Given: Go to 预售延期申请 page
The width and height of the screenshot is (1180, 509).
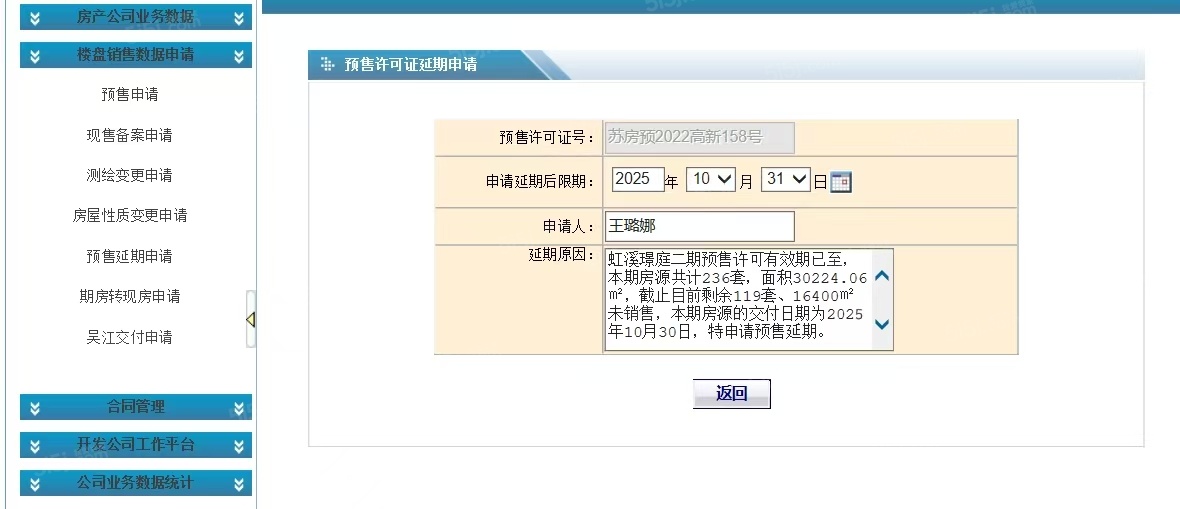Looking at the screenshot, I should 129,256.
